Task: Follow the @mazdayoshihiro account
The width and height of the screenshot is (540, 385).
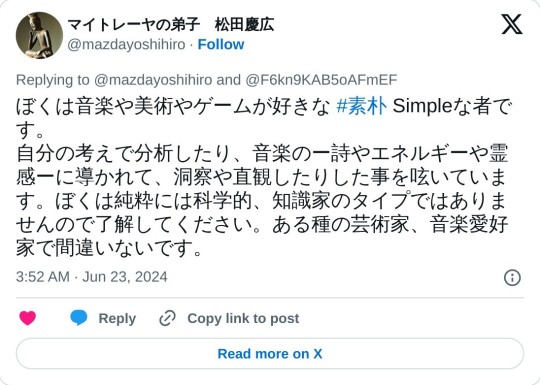Action: point(221,44)
